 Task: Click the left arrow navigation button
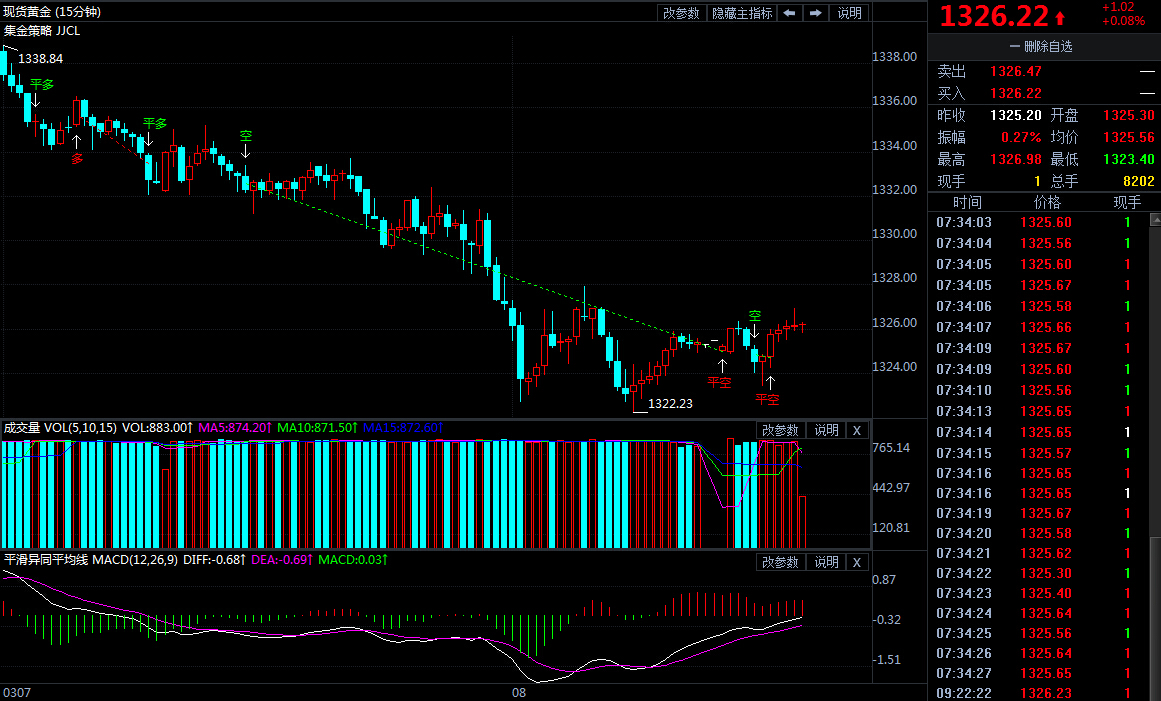click(x=789, y=13)
